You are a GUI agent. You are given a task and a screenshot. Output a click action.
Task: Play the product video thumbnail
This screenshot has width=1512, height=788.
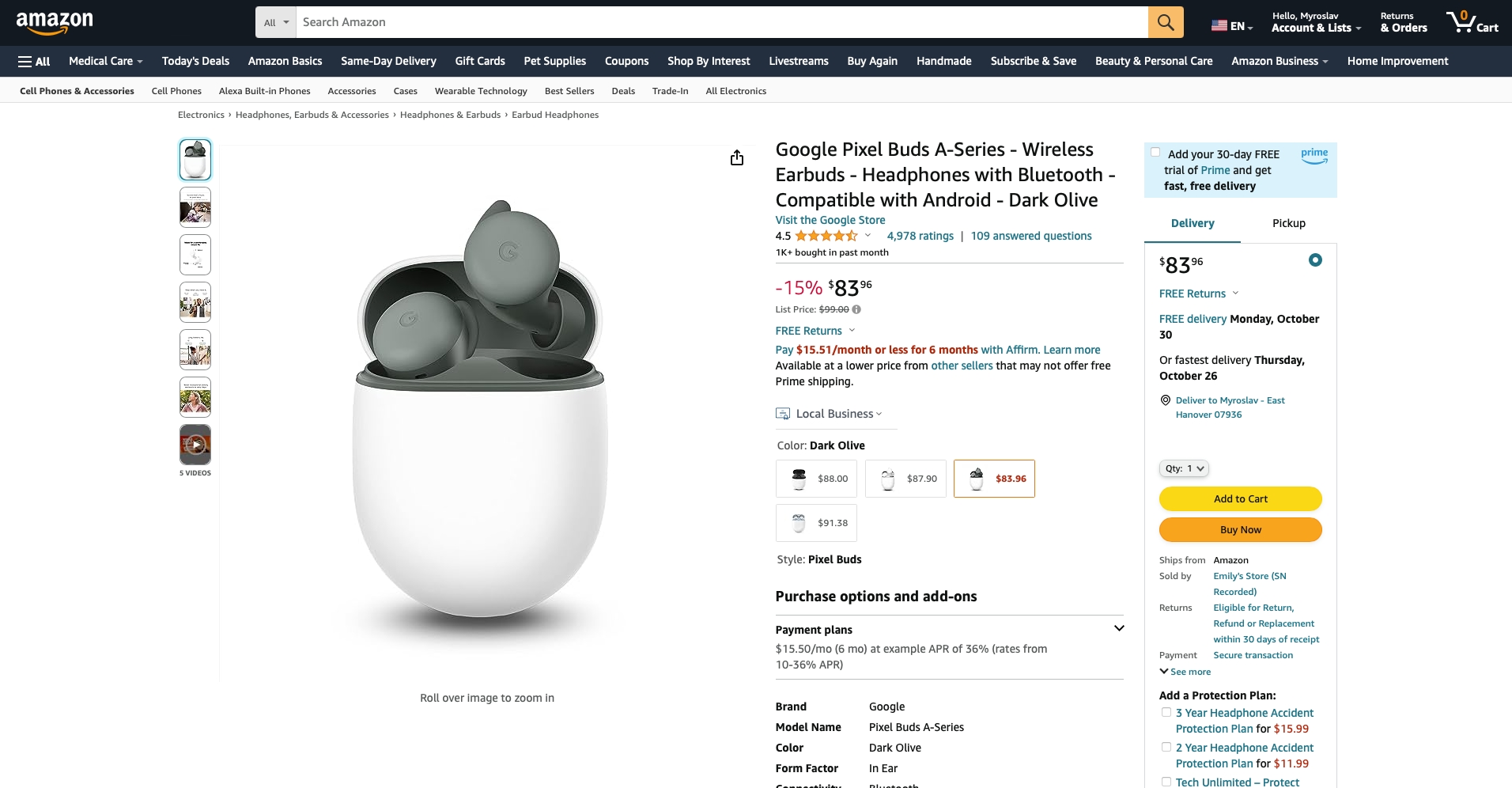[x=195, y=445]
